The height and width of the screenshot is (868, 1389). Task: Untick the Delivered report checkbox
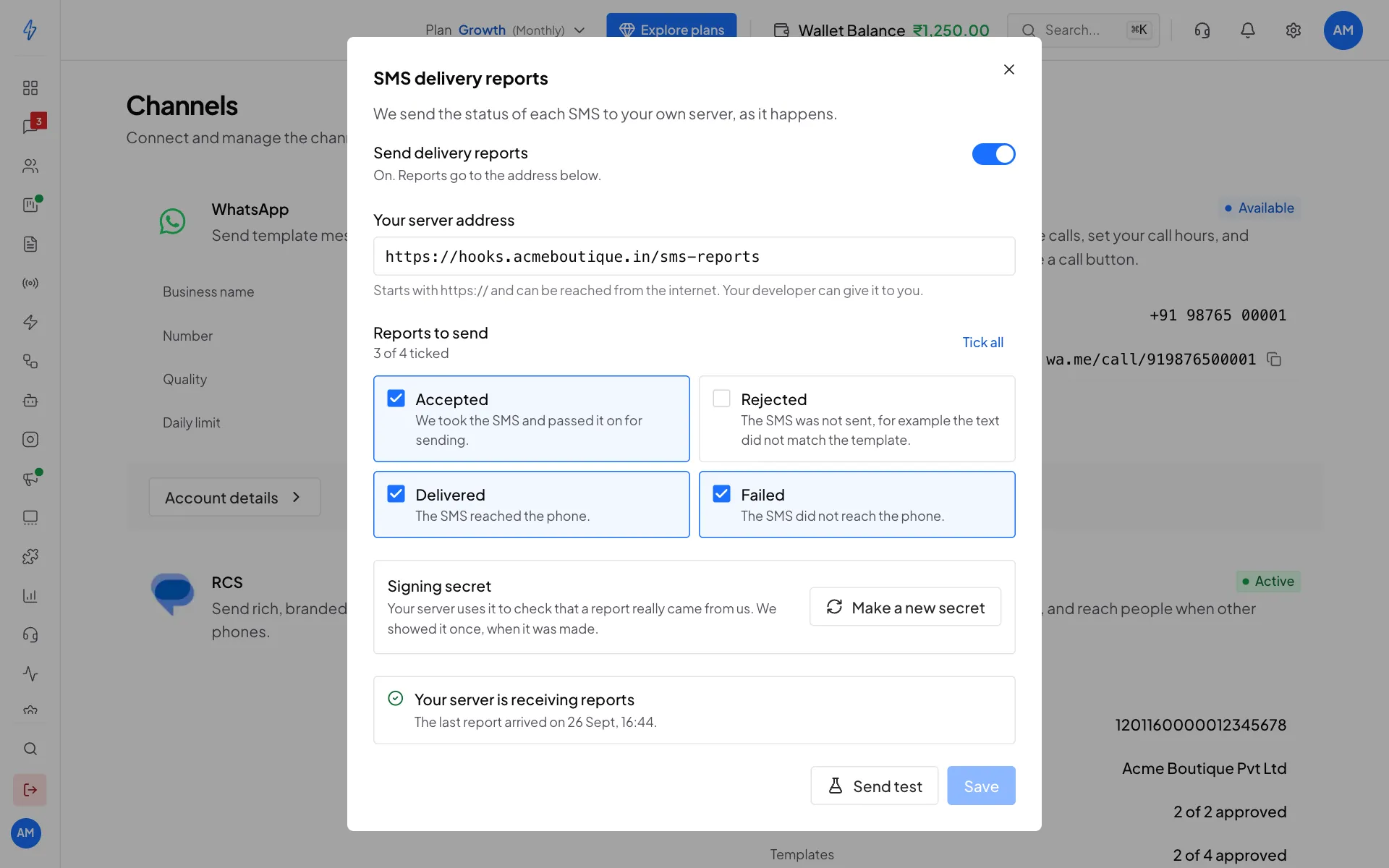(396, 494)
